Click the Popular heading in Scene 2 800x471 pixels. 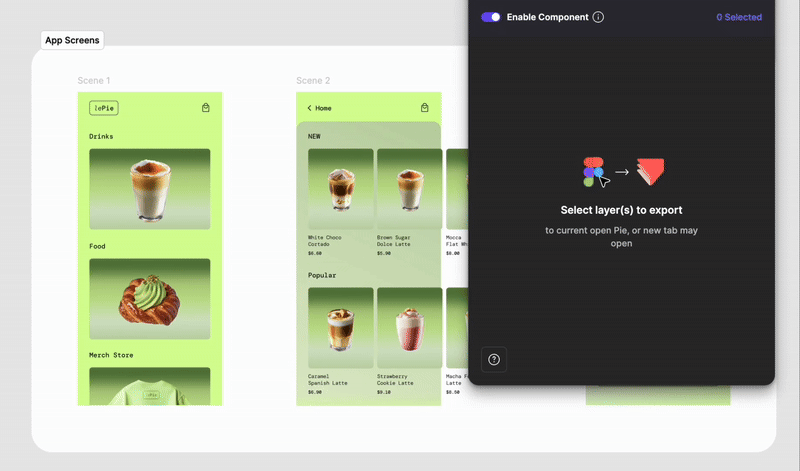[x=322, y=275]
